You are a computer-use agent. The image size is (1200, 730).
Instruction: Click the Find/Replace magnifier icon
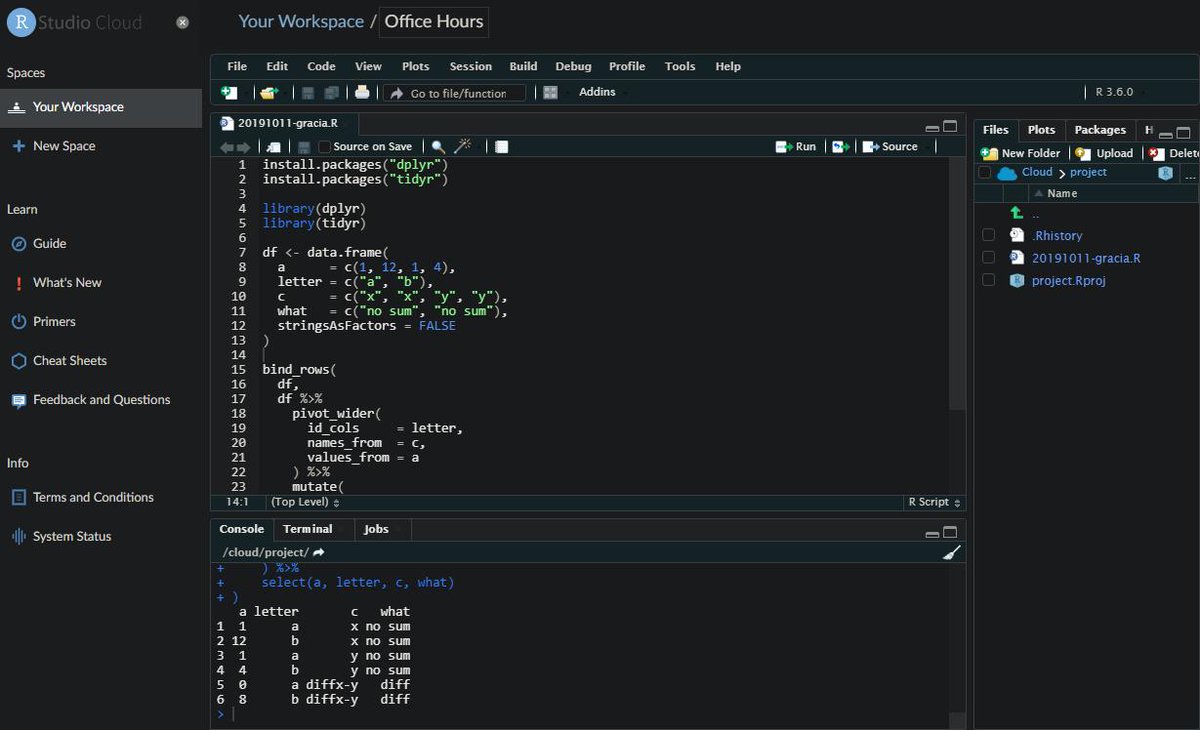point(438,147)
